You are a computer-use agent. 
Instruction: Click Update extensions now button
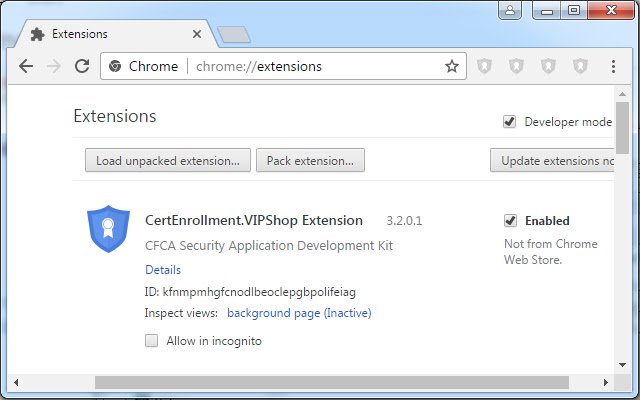[x=552, y=160]
